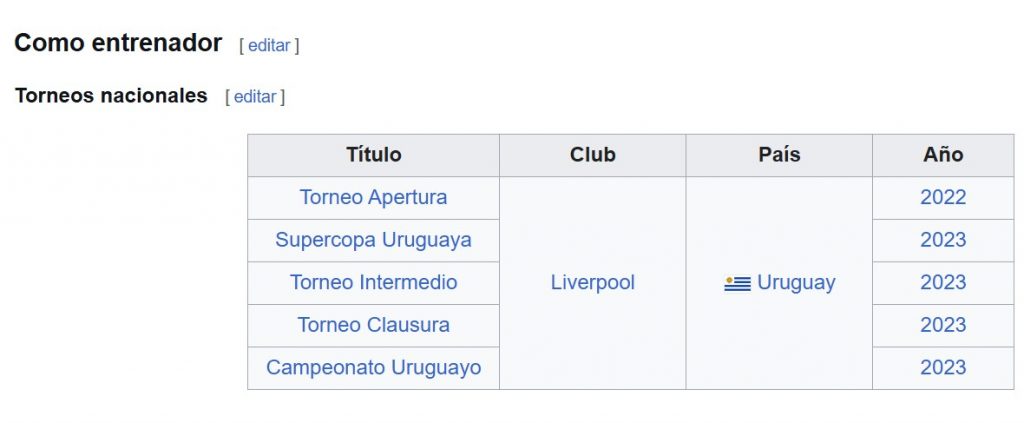The height and width of the screenshot is (423, 1024).
Task: Click the Como entrenador section heading
Action: point(118,43)
